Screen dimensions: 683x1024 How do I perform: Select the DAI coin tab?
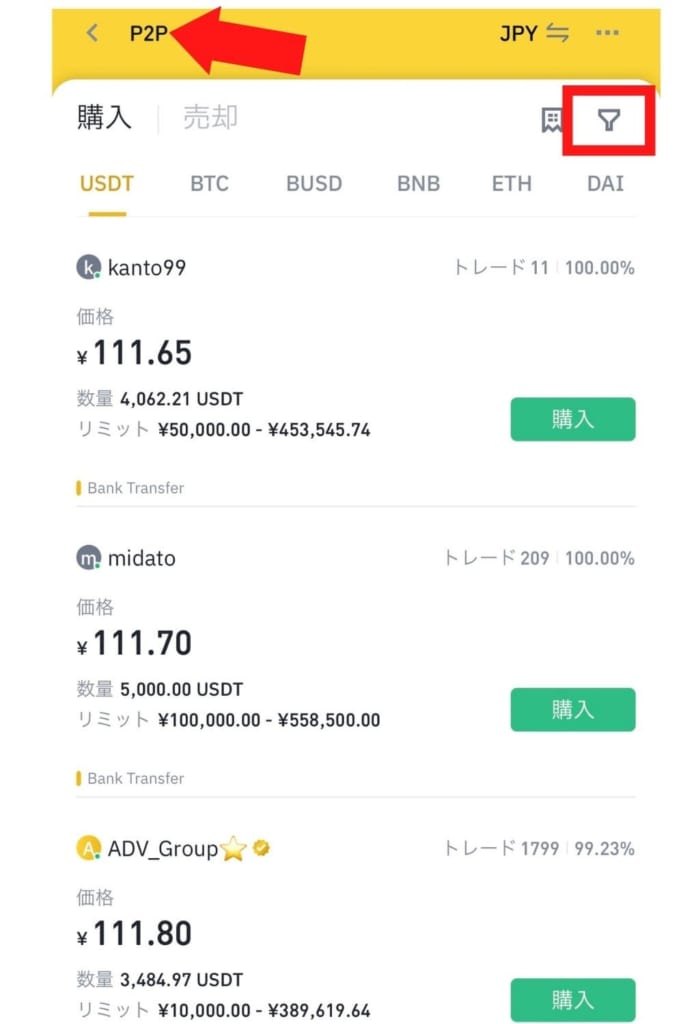605,184
